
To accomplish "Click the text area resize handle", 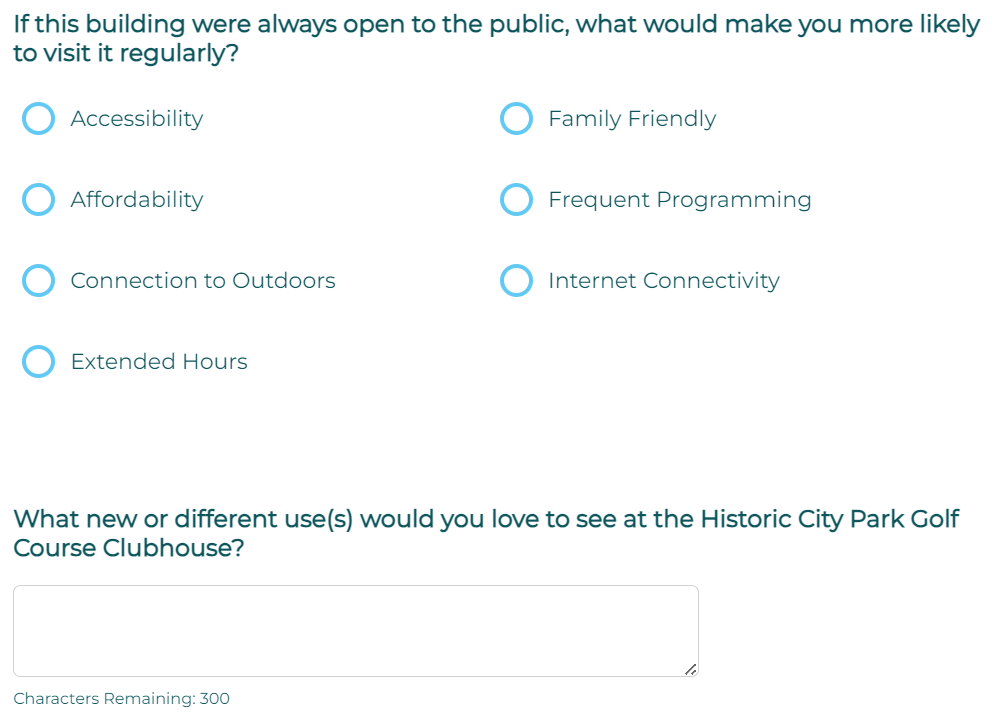I will click(x=690, y=669).
